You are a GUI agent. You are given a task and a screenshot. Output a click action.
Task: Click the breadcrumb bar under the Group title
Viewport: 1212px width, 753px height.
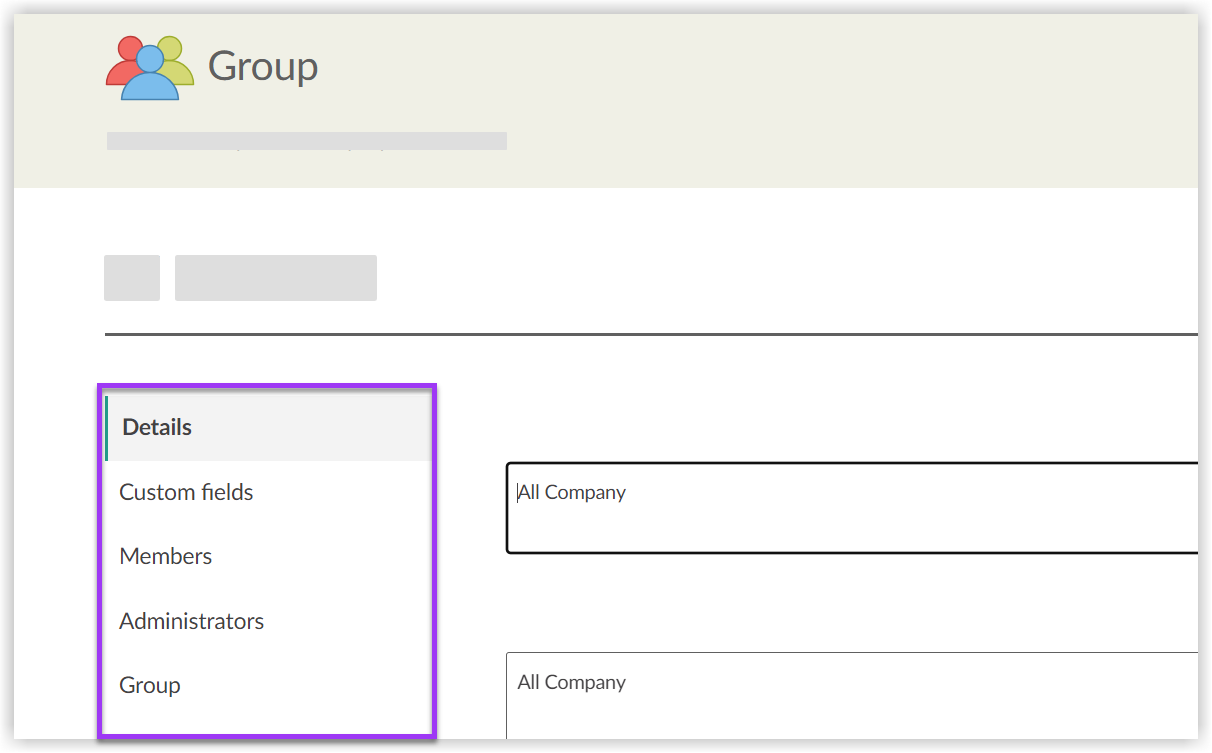pos(307,140)
